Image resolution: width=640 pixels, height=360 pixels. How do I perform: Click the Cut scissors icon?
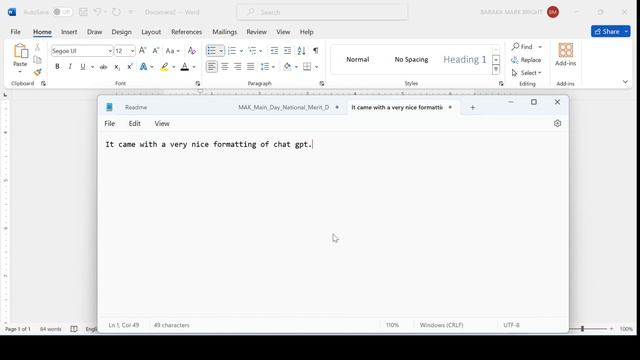38,48
